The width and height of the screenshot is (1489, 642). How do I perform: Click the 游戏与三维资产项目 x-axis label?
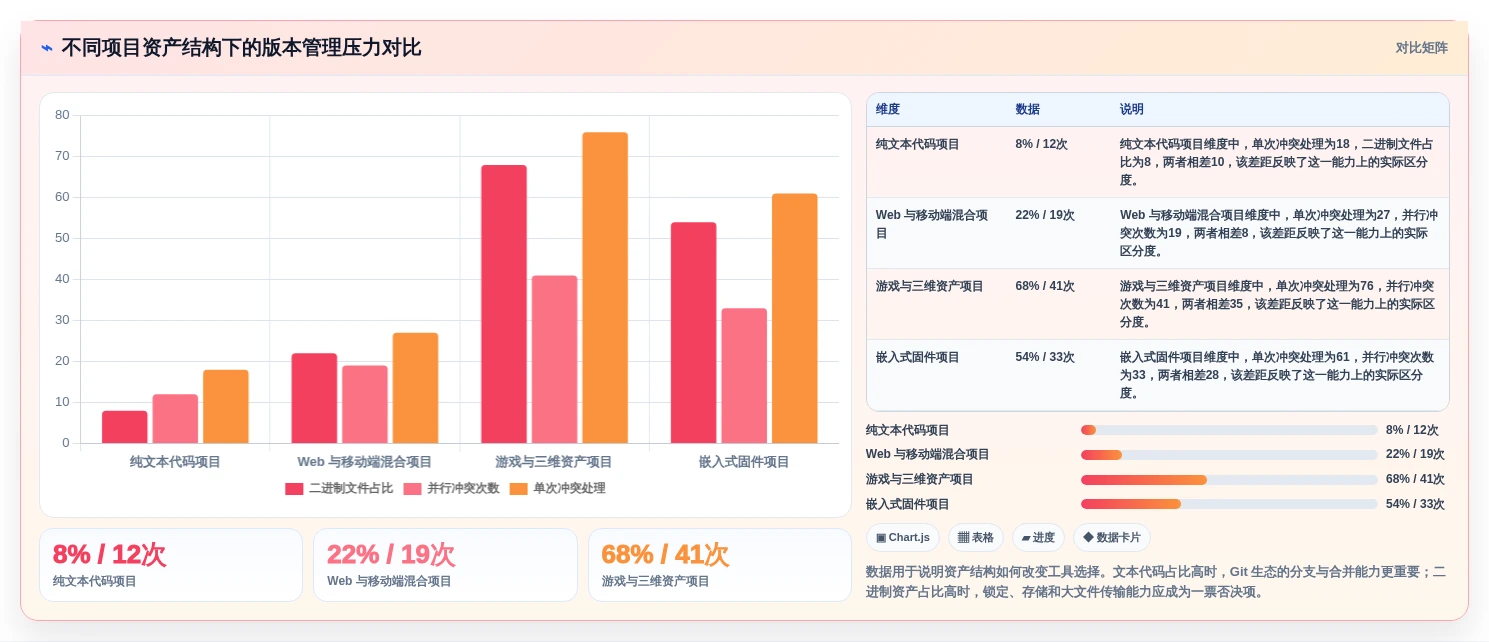(x=554, y=462)
